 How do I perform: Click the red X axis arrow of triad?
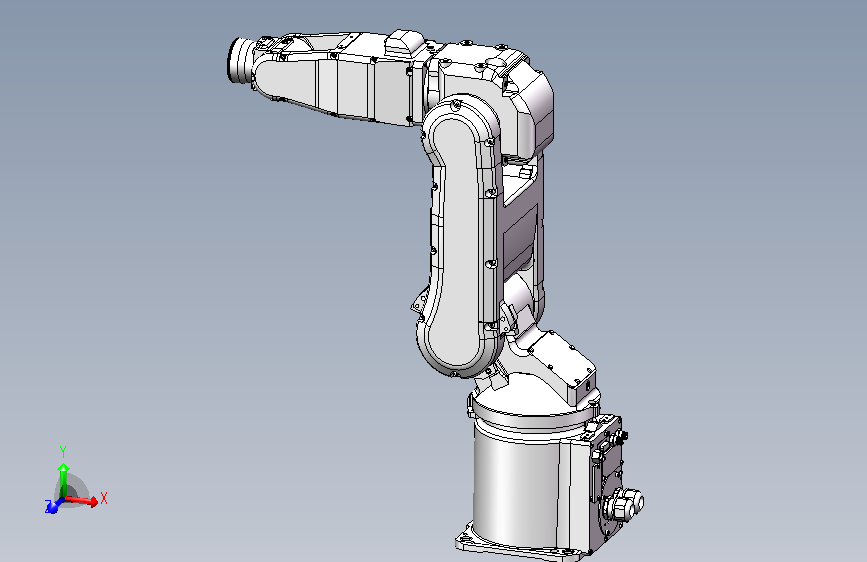pyautogui.click(x=83, y=501)
